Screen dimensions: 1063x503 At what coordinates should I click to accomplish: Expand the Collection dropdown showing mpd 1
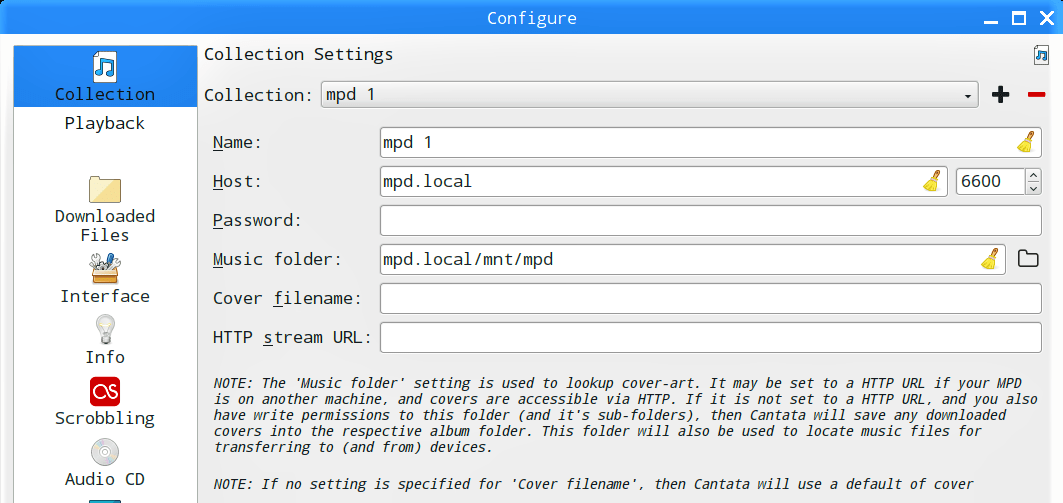pyautogui.click(x=649, y=95)
